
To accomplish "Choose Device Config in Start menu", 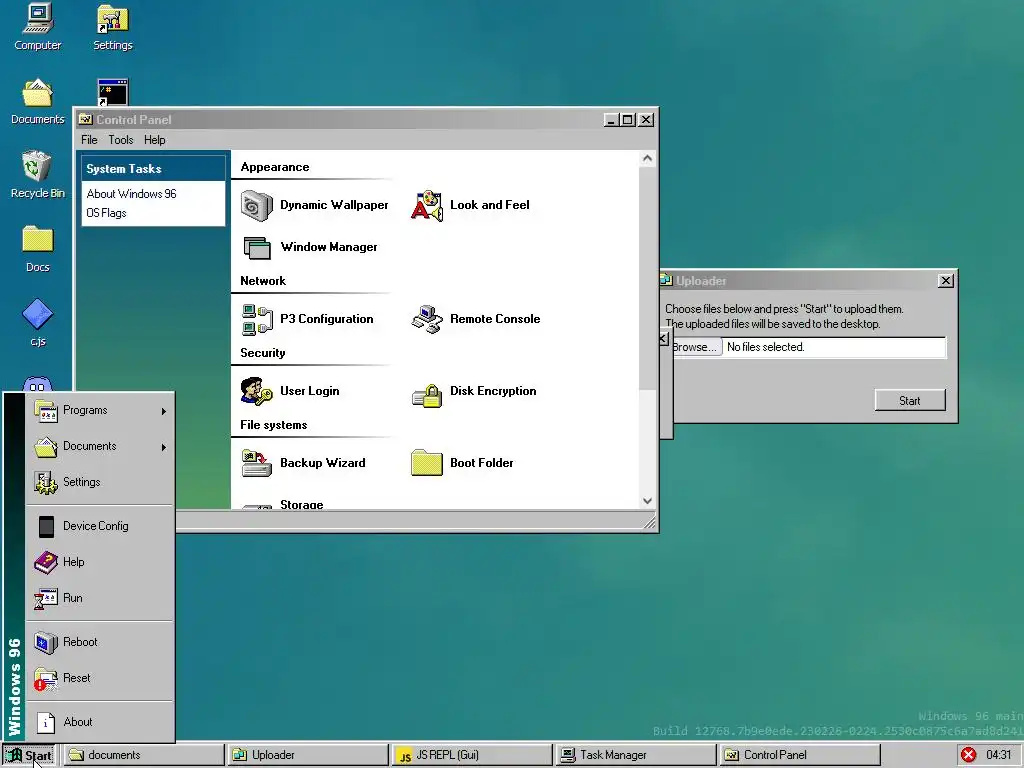I will point(100,526).
